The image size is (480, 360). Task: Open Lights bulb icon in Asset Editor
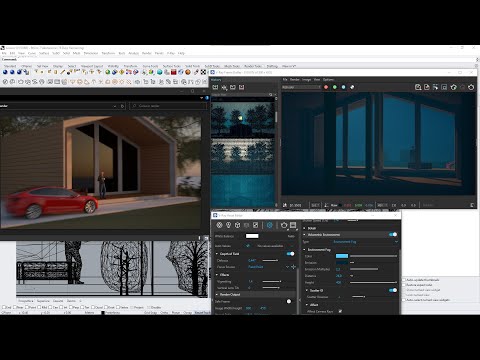click(x=228, y=225)
